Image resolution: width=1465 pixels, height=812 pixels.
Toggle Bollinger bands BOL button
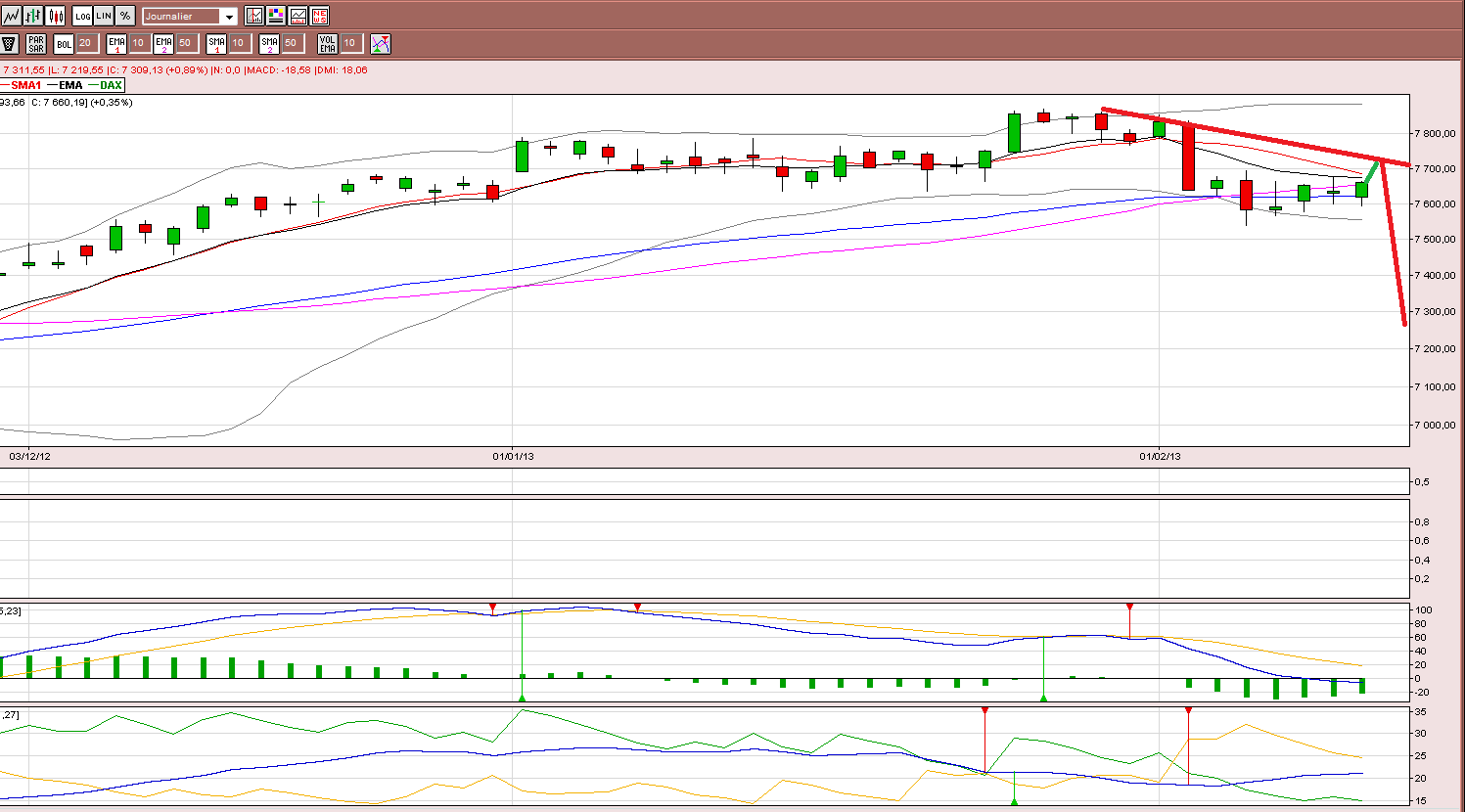64,43
